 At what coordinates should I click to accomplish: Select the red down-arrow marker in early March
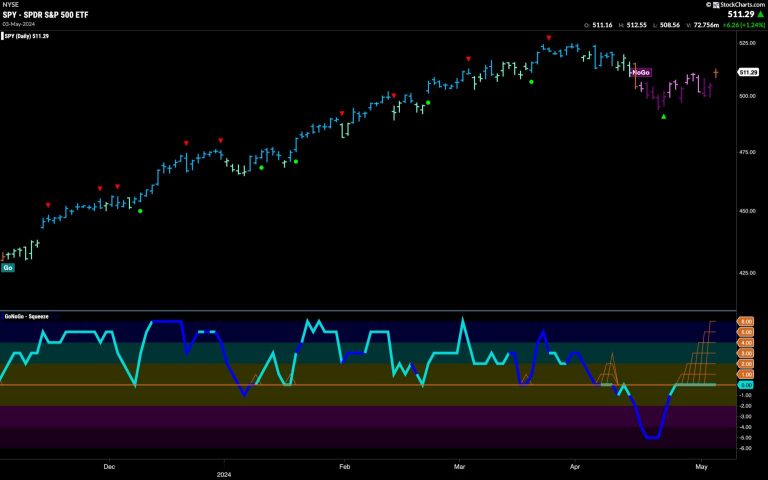(x=468, y=59)
